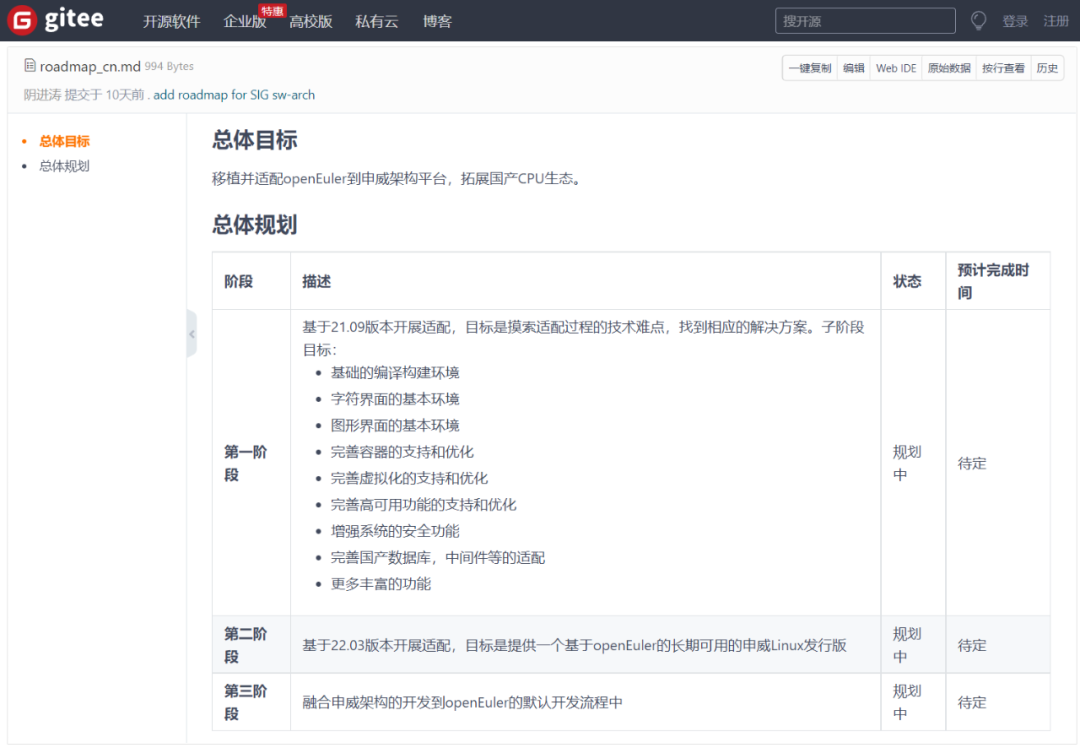Click the Gitee logo
This screenshot has width=1080, height=748.
tap(56, 19)
